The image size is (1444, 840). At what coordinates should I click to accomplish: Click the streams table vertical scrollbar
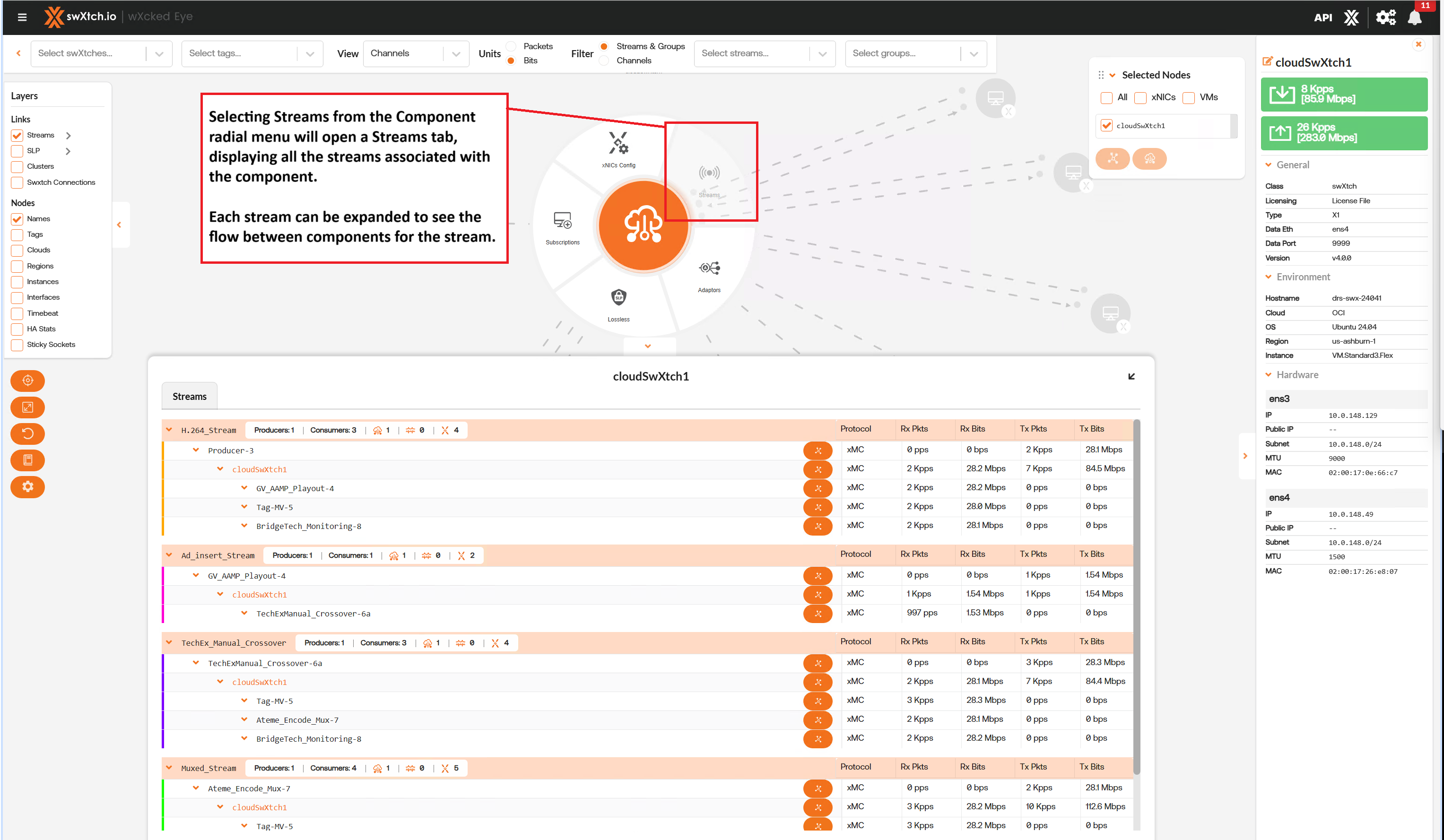(1136, 596)
